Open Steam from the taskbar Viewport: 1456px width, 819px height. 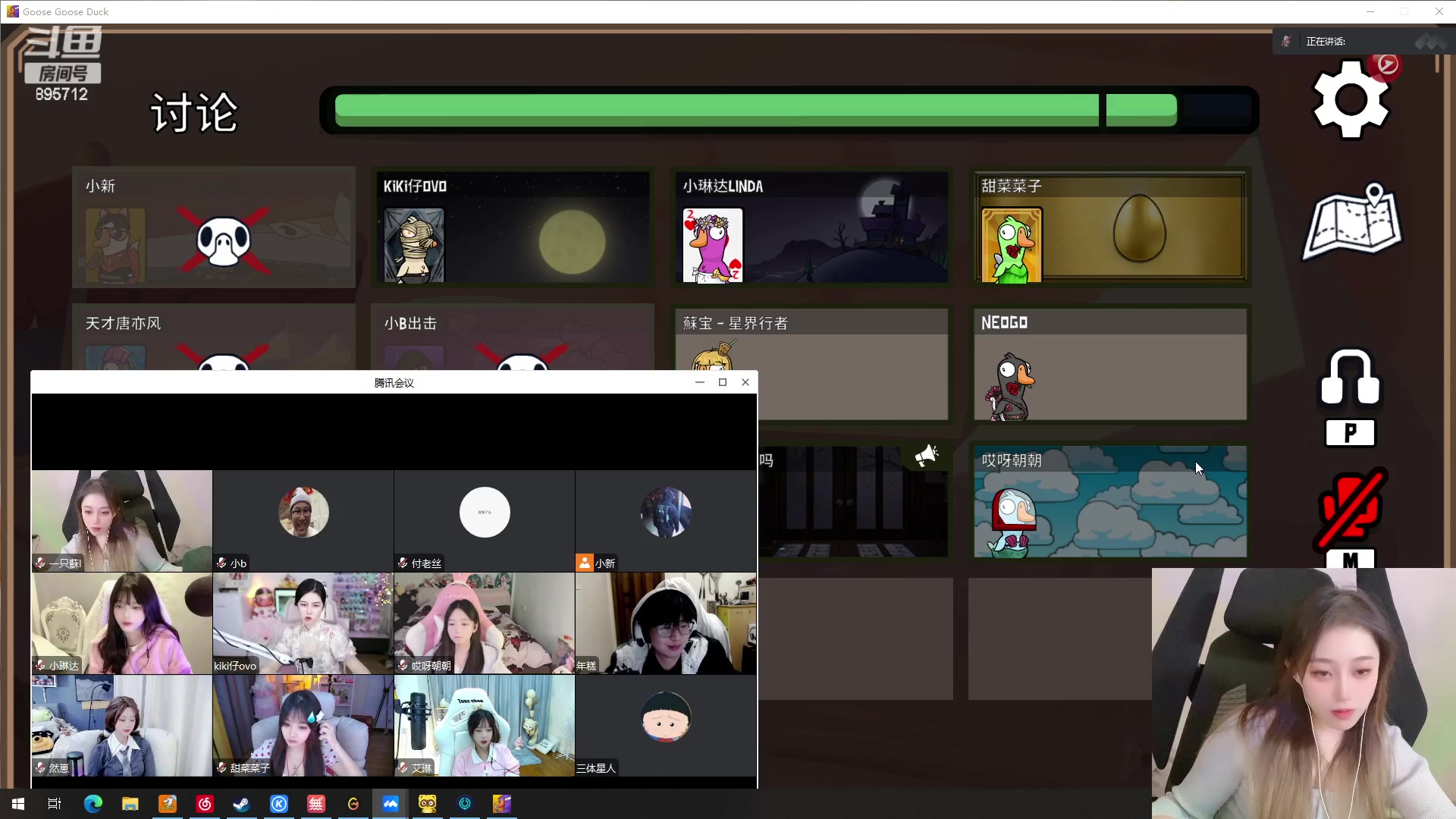(242, 804)
